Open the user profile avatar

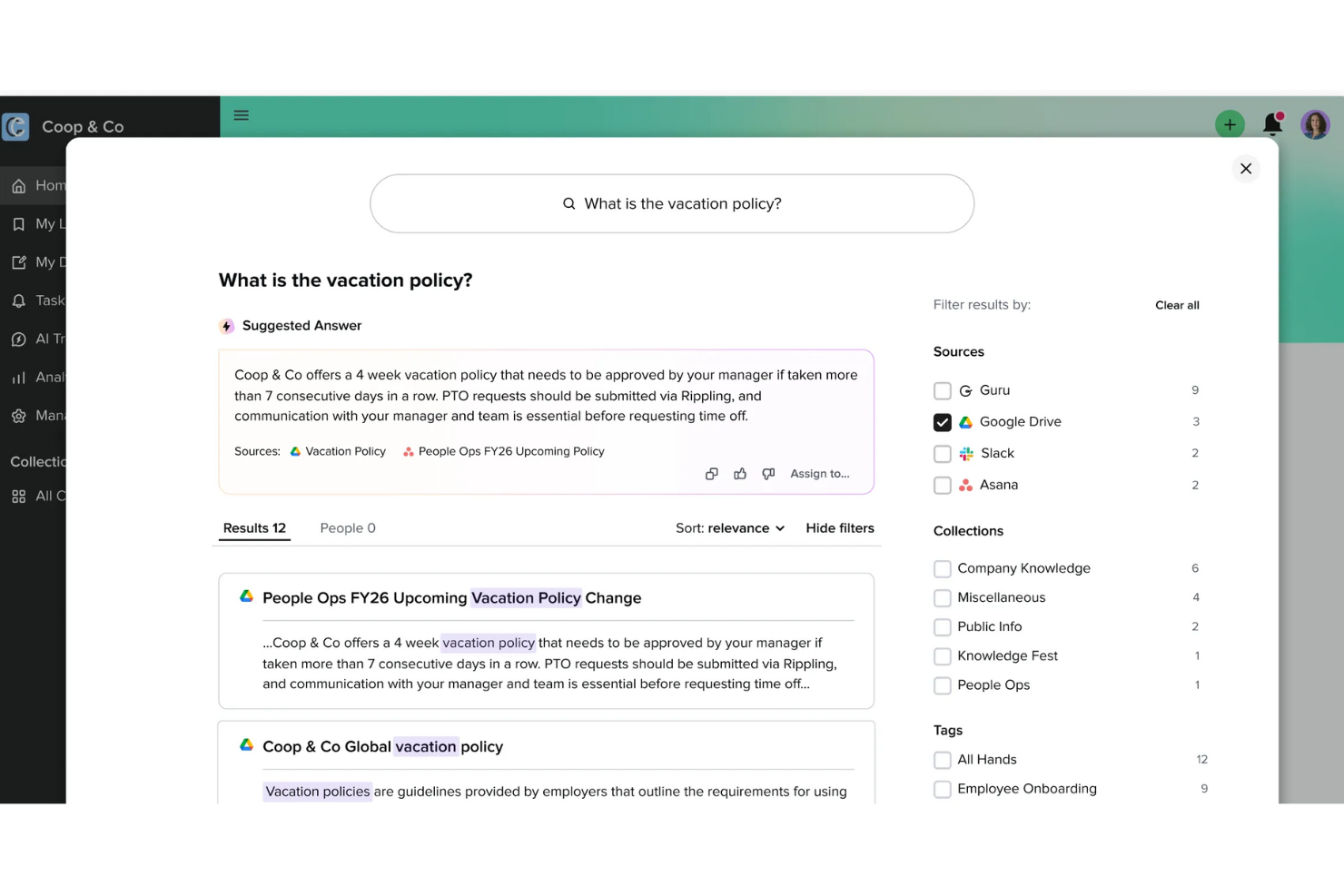(x=1315, y=124)
